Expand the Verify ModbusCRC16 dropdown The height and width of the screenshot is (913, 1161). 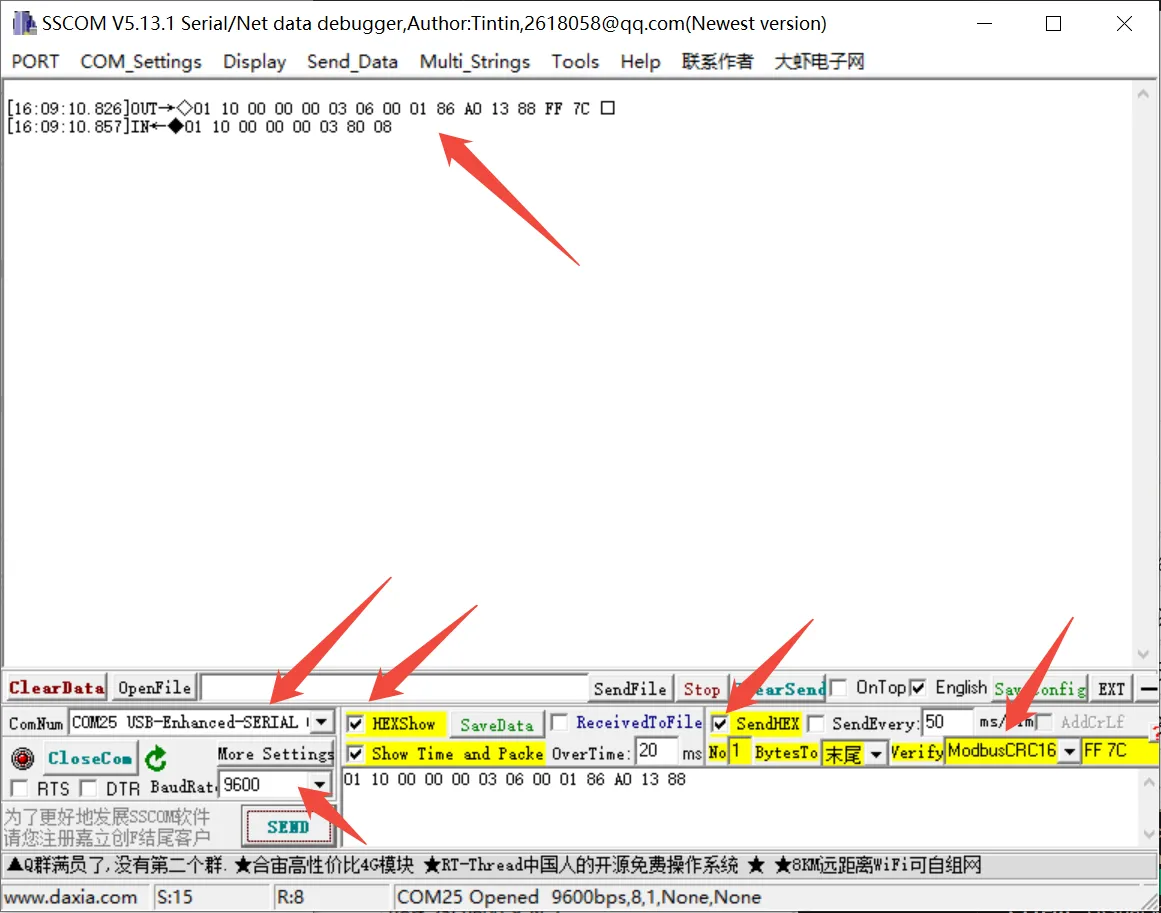(1070, 751)
